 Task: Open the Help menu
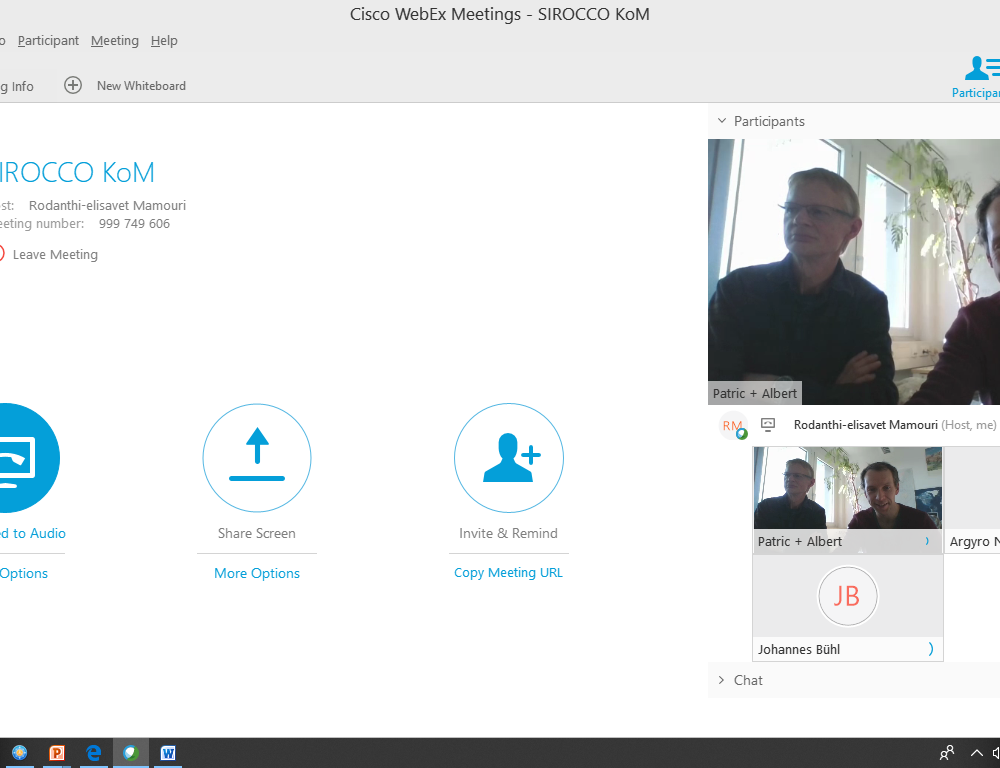pyautogui.click(x=164, y=41)
